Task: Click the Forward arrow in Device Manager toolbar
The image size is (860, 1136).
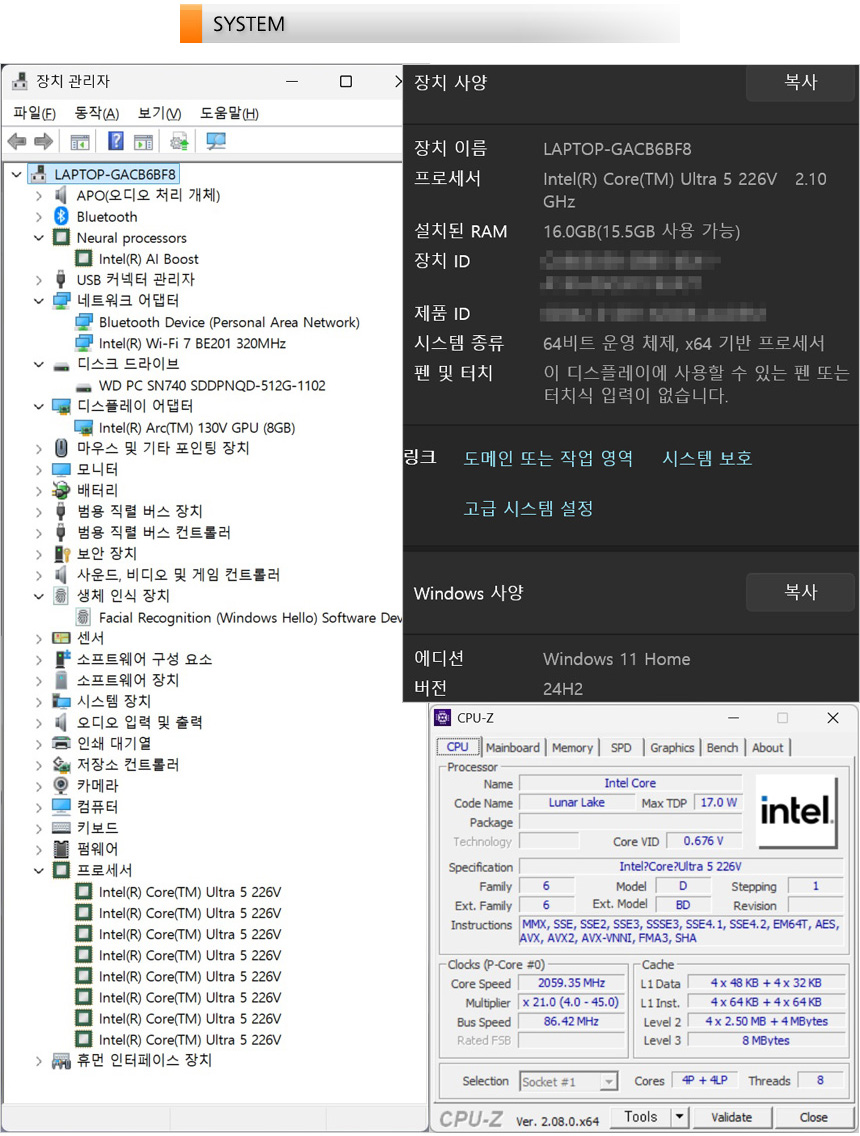Action: coord(43,142)
